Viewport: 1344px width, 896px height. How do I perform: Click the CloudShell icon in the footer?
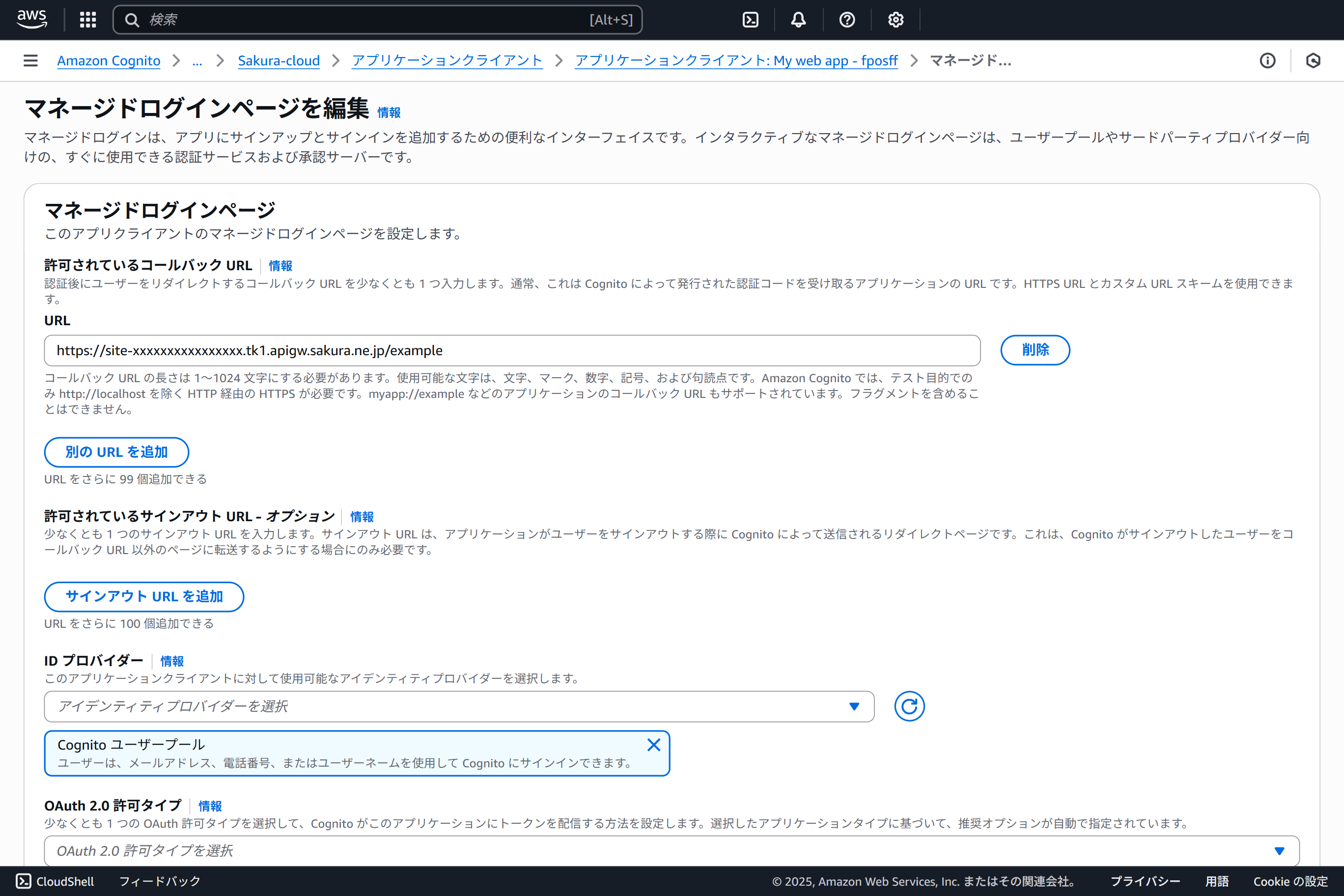click(x=24, y=881)
